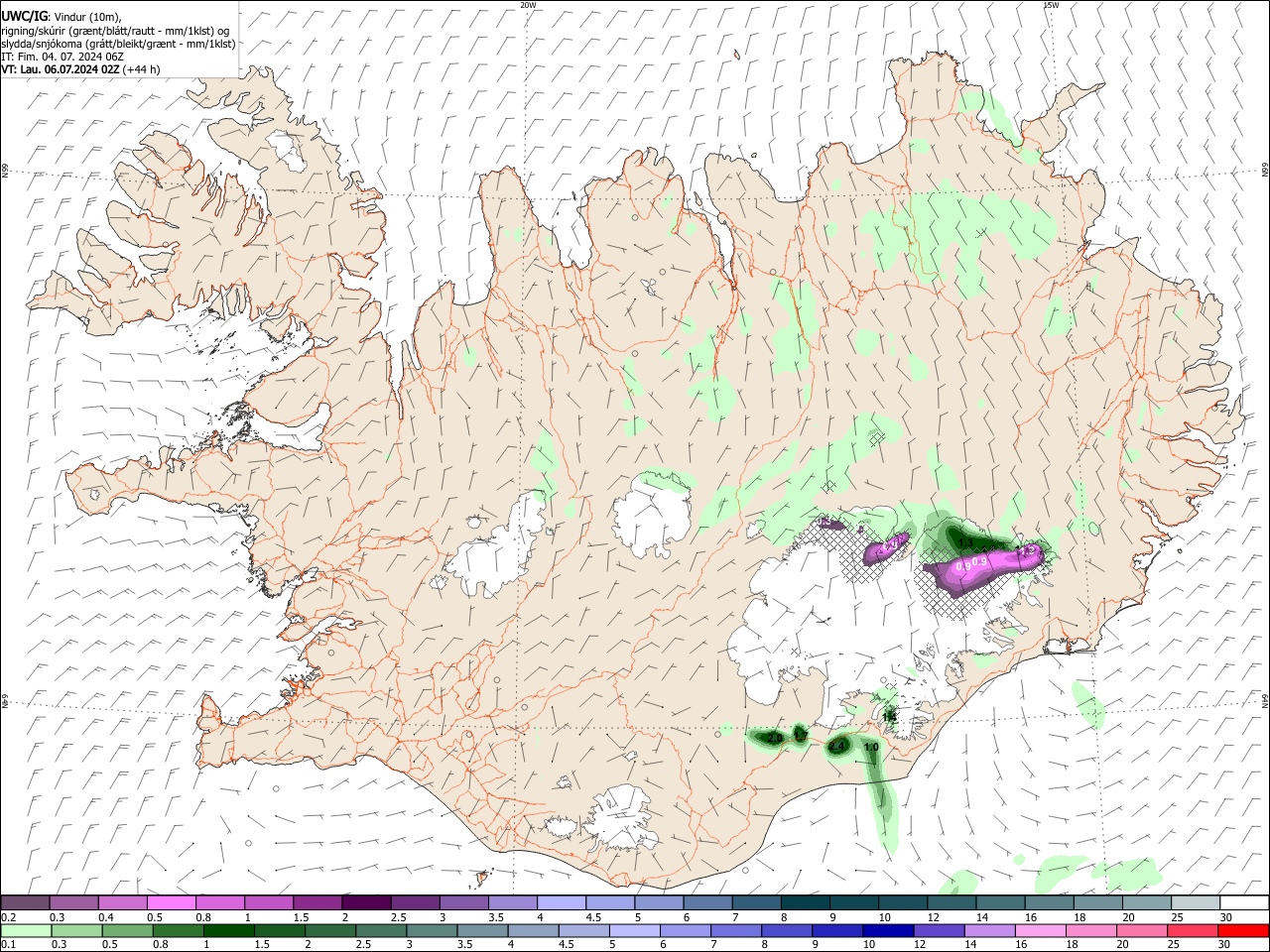Click the 'VT: Lau. 06.07.2024 02Z' valid time

(x=61, y=69)
